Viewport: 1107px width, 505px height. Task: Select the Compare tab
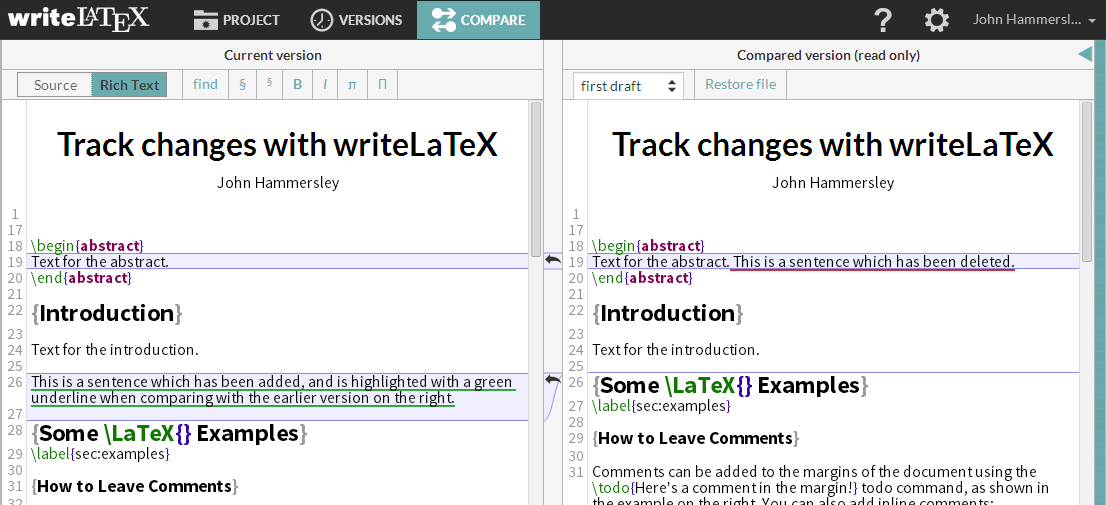coord(478,20)
